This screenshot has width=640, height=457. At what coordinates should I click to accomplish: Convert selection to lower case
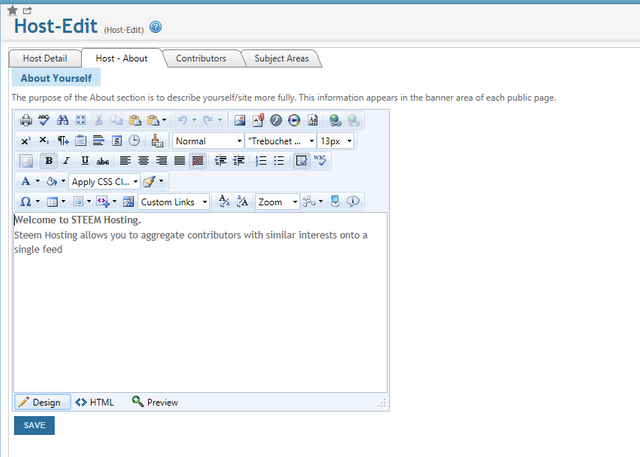[224, 202]
